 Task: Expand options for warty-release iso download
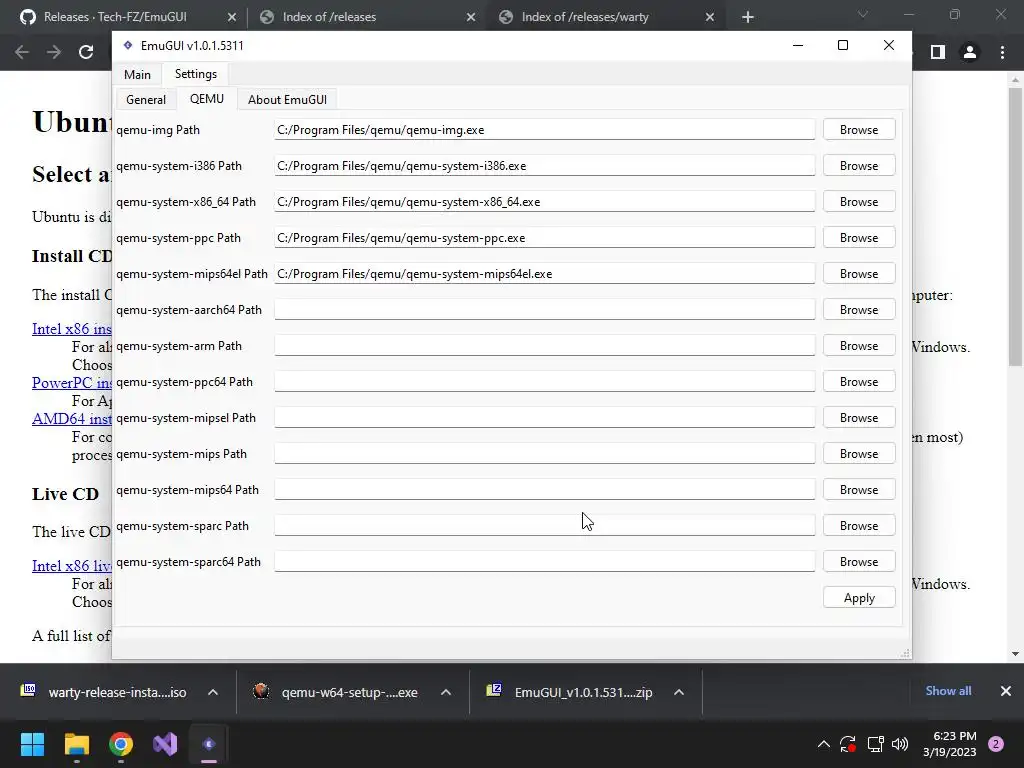tap(213, 692)
